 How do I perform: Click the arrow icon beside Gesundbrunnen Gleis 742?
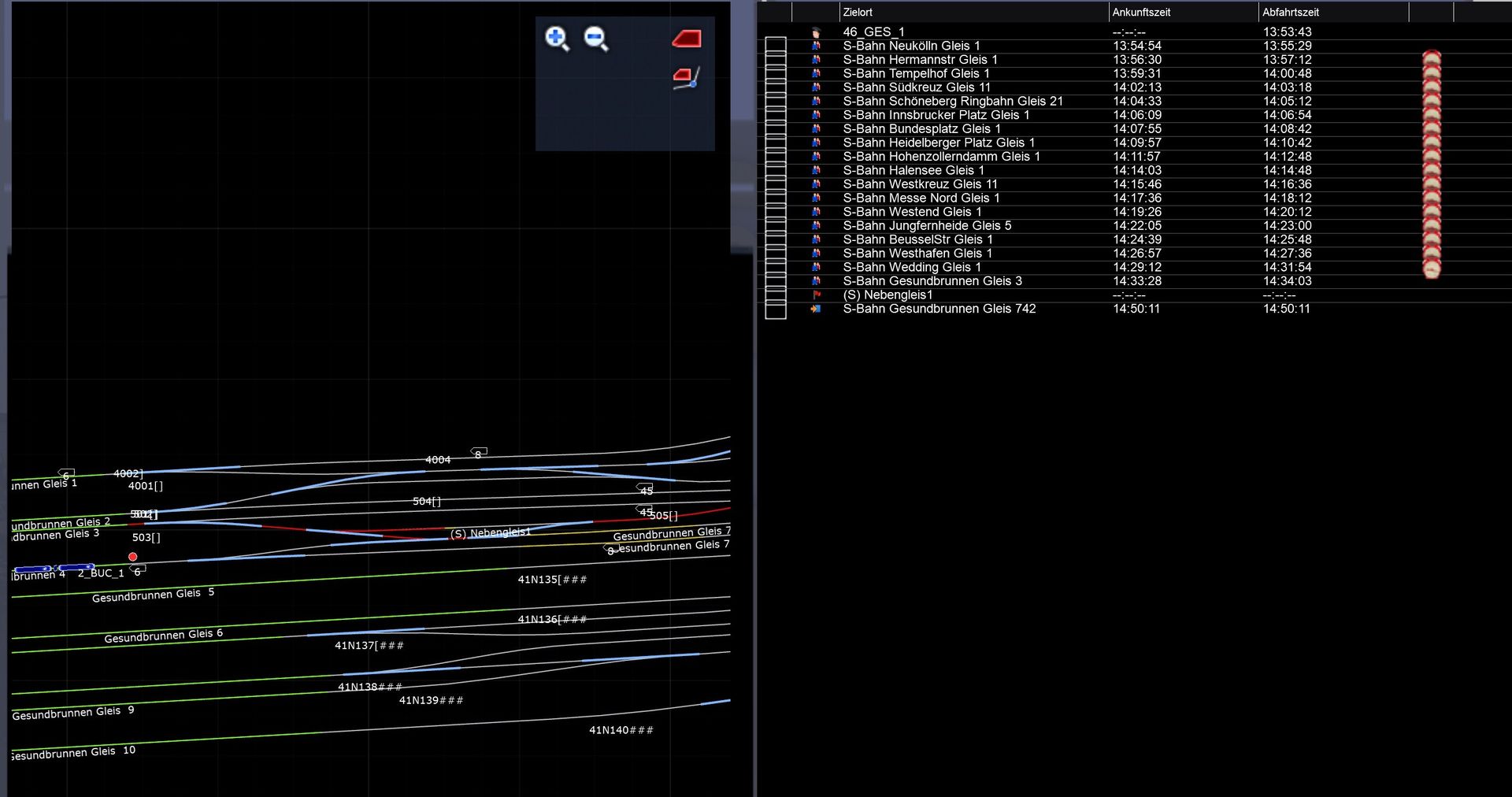click(x=816, y=309)
